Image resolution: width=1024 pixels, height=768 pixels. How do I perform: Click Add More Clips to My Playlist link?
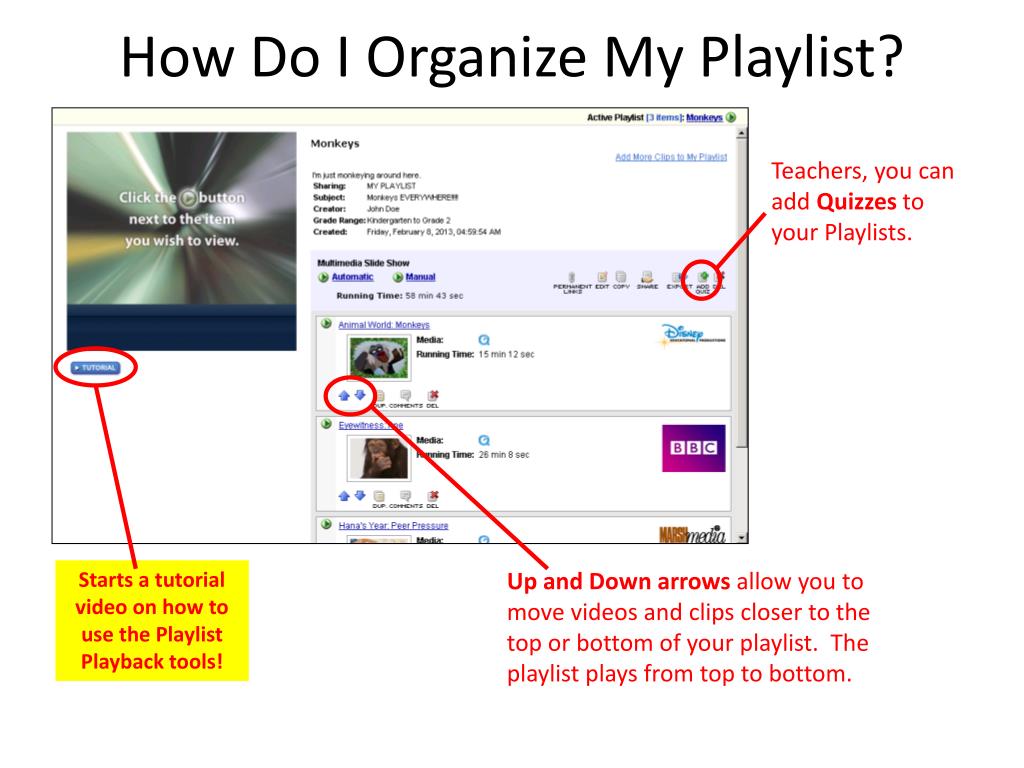pyautogui.click(x=671, y=157)
